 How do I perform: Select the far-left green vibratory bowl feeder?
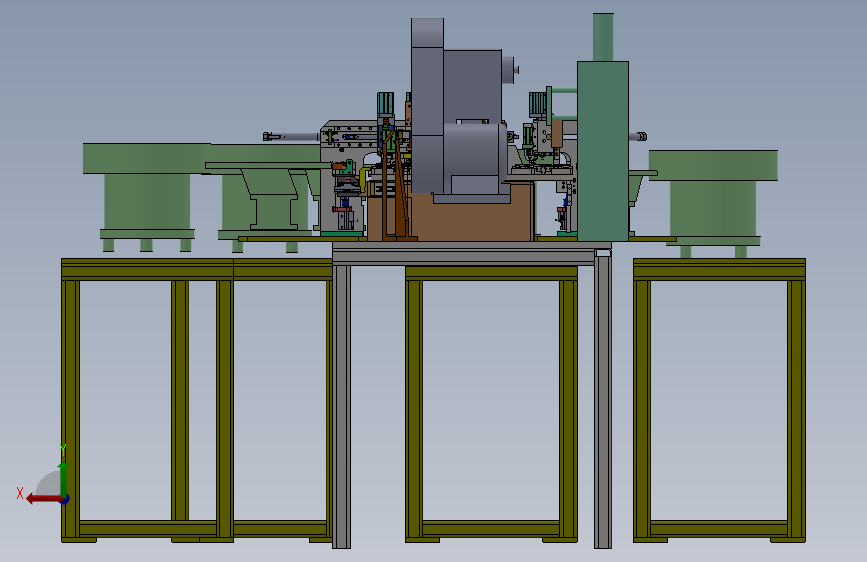[x=147, y=196]
